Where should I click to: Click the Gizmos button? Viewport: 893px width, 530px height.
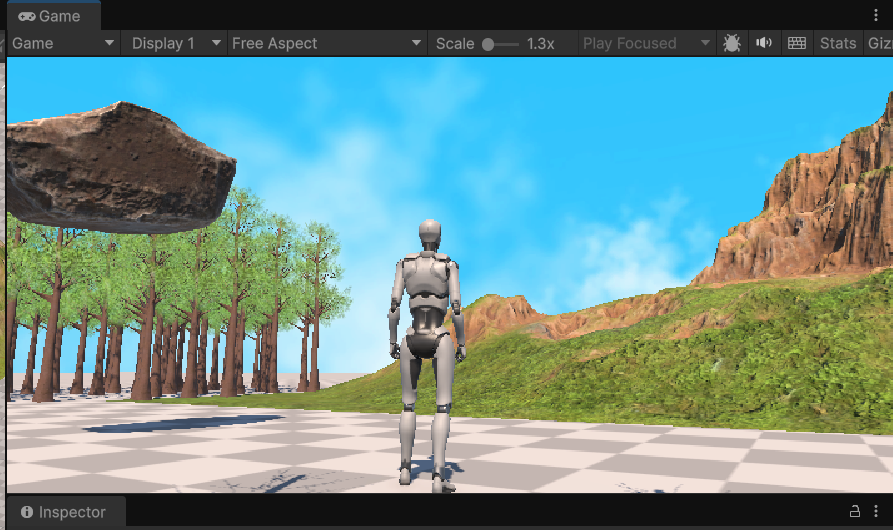pyautogui.click(x=879, y=43)
